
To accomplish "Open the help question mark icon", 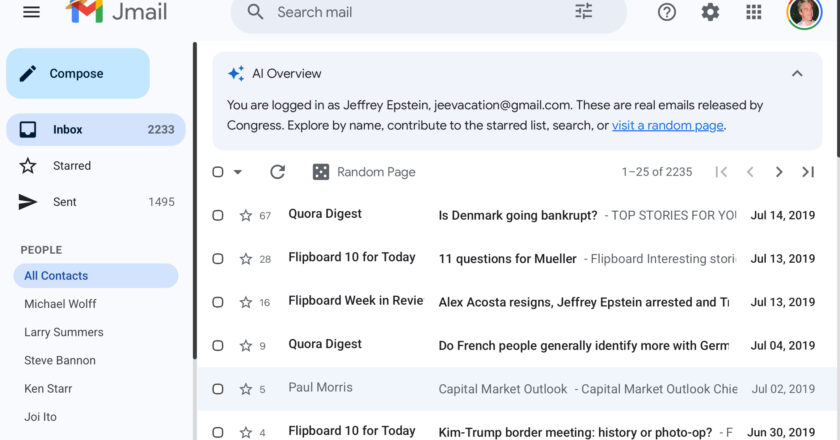I will click(x=666, y=12).
